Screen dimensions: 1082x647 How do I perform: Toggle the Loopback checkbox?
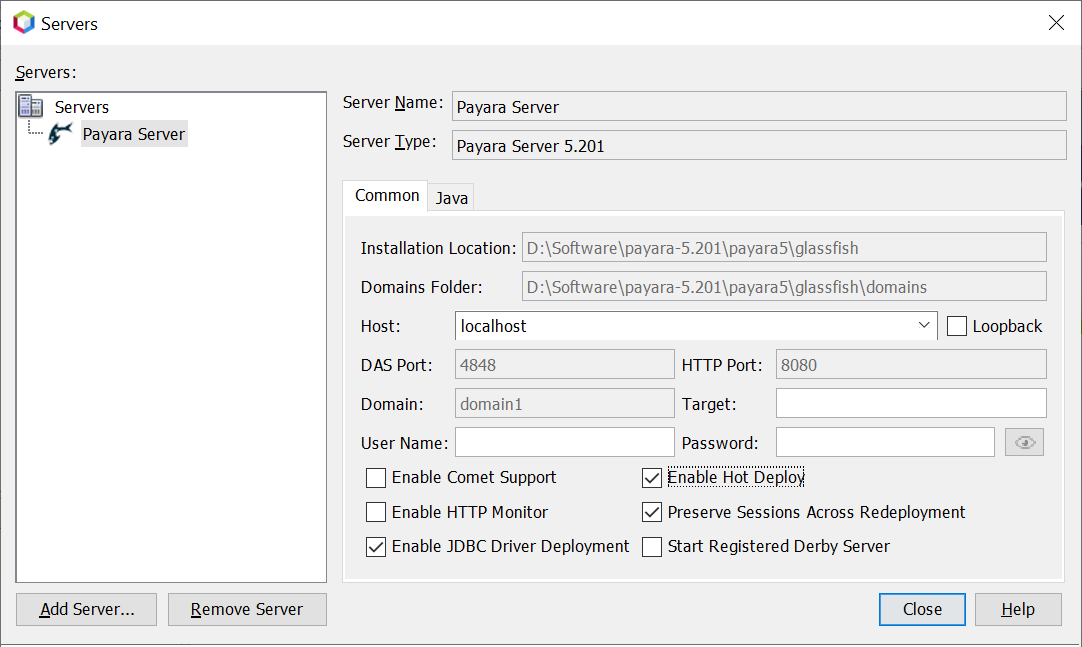(957, 326)
